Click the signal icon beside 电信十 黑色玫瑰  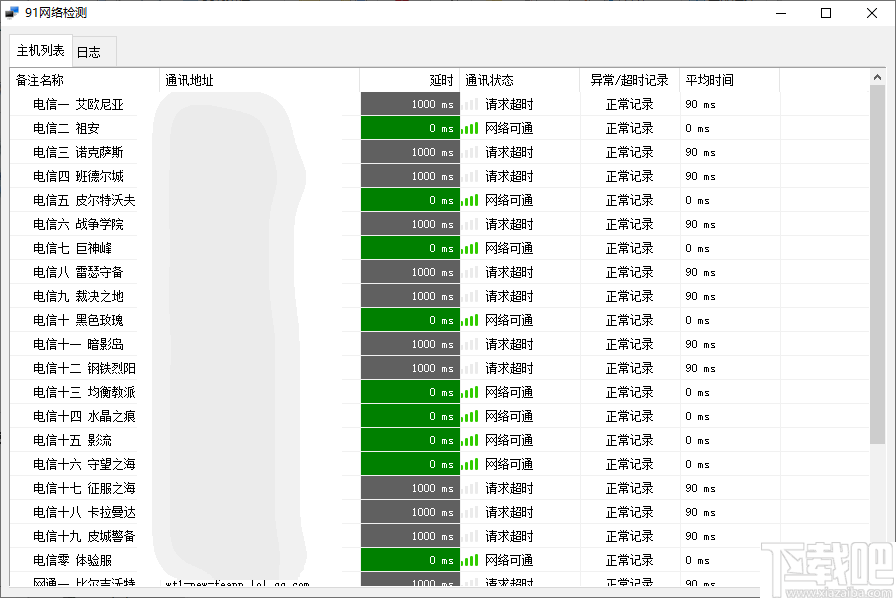[x=469, y=319]
